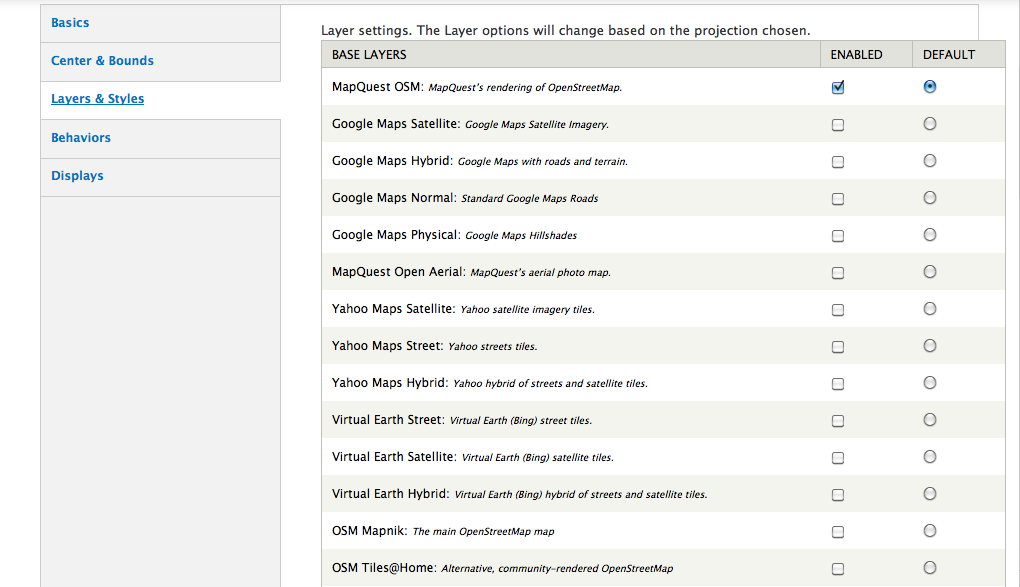Enable the MapQuest Open Aerial layer
Screen dimensions: 1020x587
(838, 273)
